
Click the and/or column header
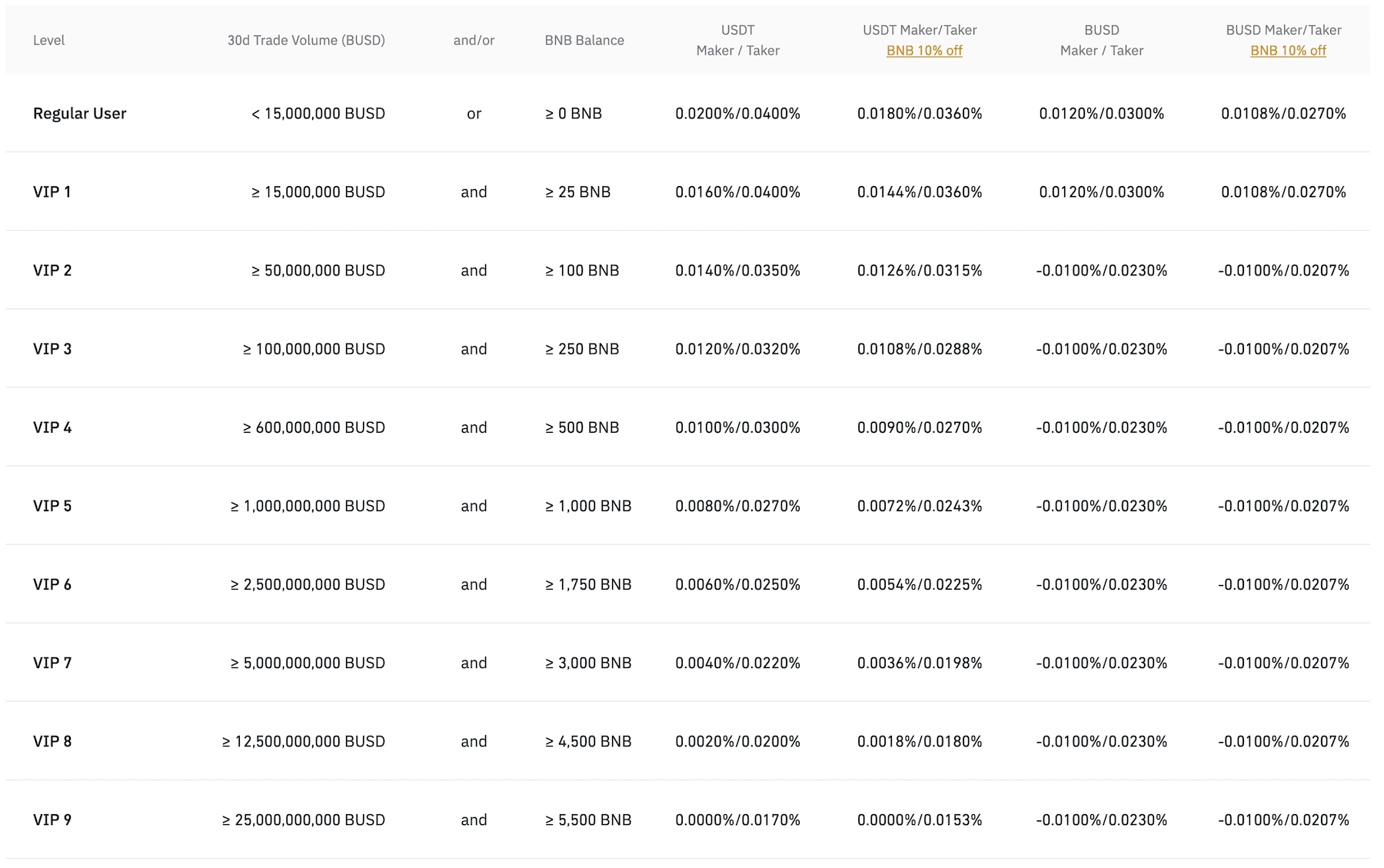click(473, 40)
